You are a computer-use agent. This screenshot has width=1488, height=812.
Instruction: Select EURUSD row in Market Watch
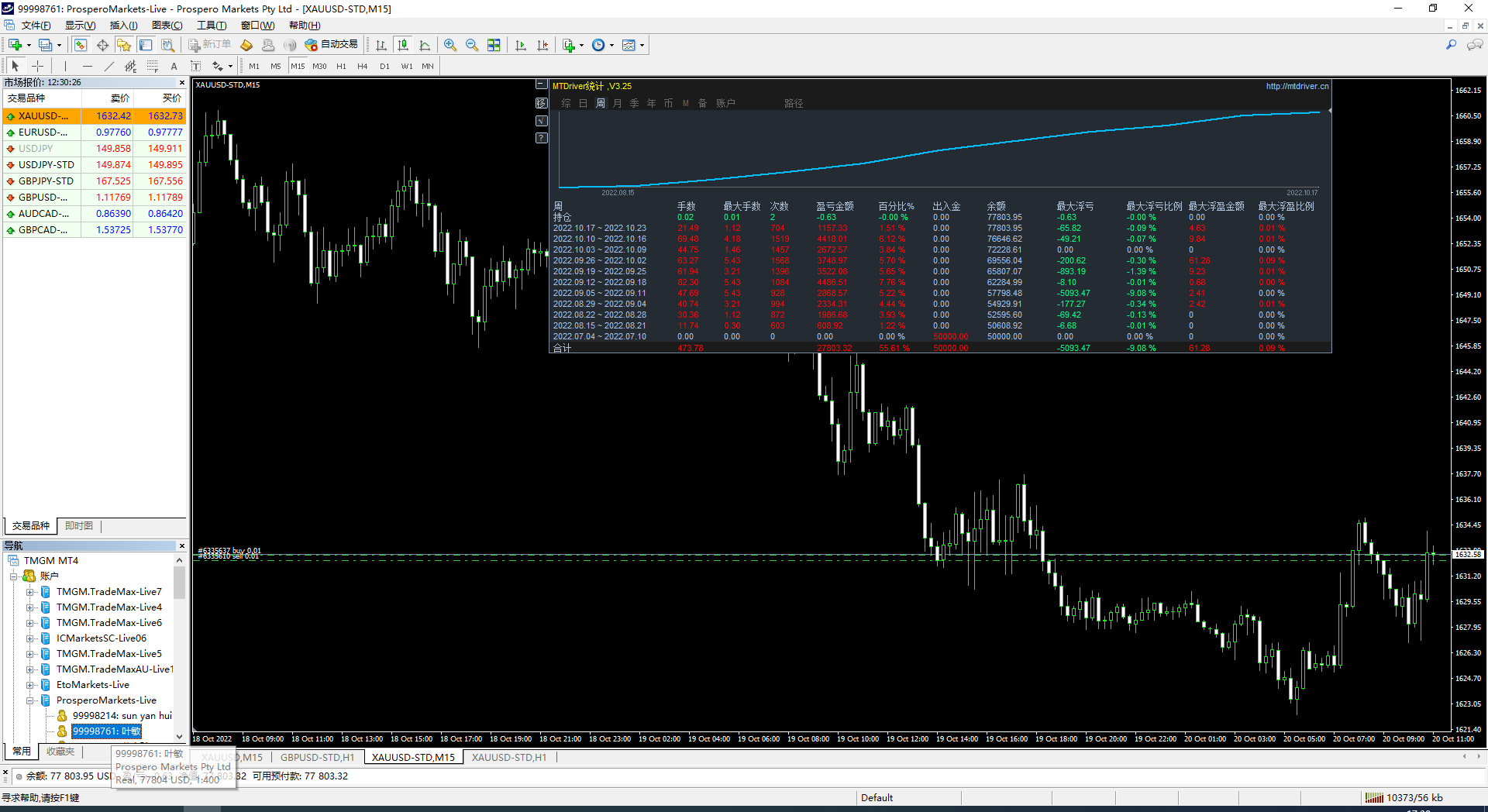coord(95,132)
